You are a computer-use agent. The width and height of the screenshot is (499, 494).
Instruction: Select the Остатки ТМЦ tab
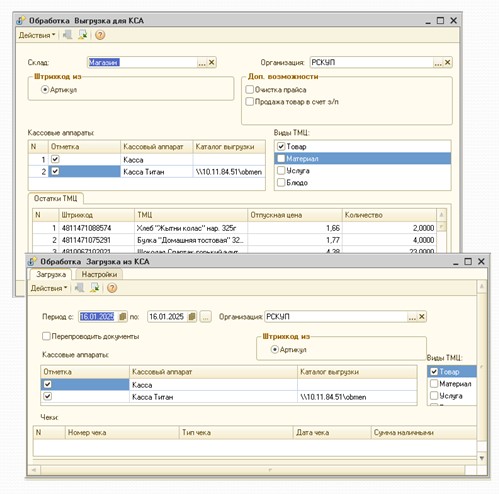click(55, 198)
